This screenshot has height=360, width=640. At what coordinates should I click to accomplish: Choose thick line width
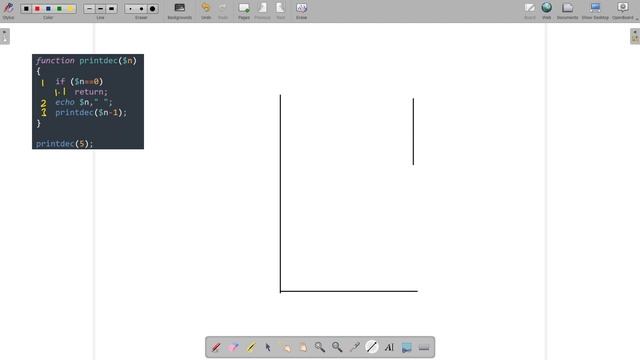click(x=111, y=9)
